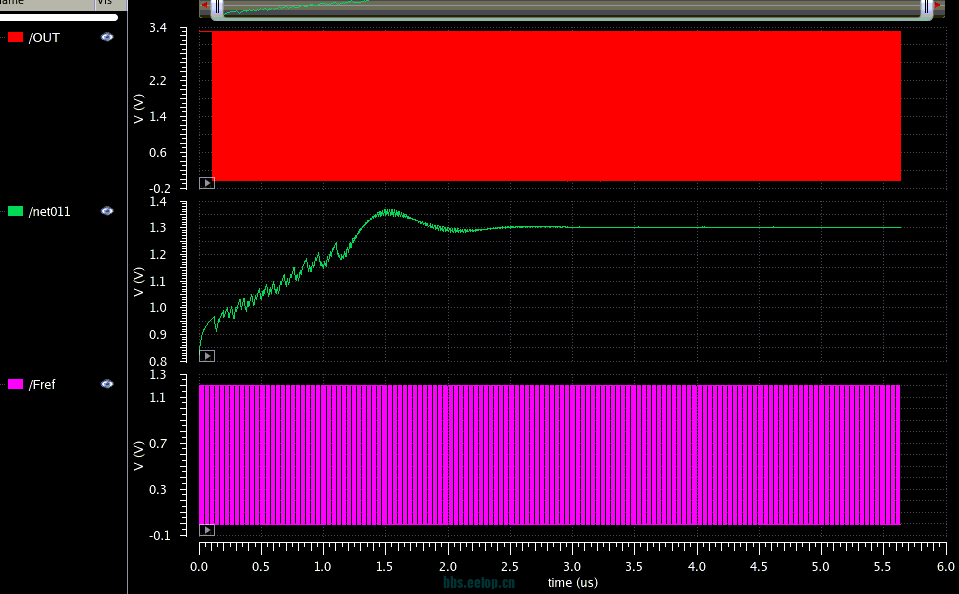Image resolution: width=959 pixels, height=594 pixels.
Task: Expand the /Fref strip play-arrow button
Action: point(207,530)
